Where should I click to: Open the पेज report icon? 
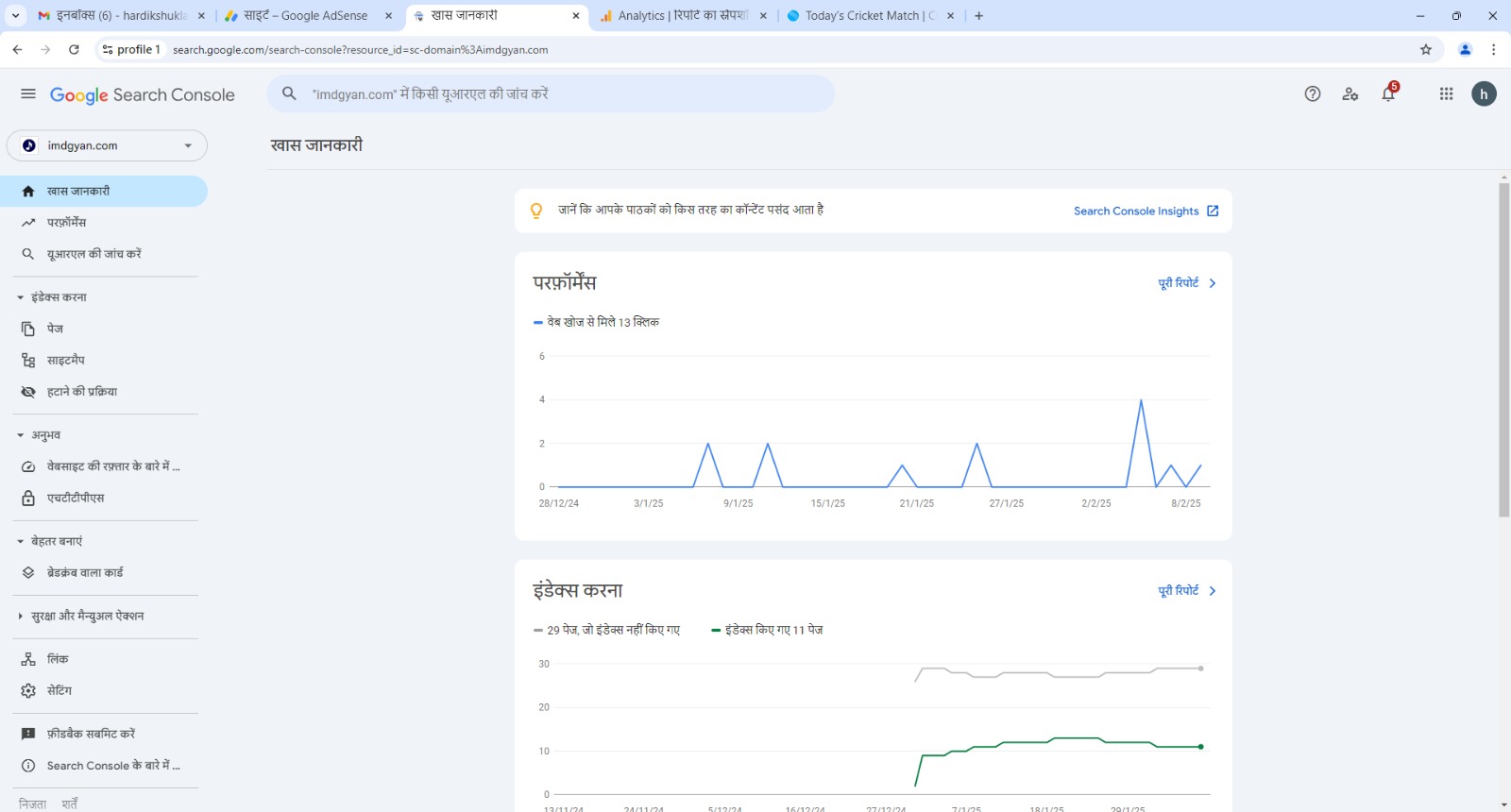pyautogui.click(x=28, y=329)
